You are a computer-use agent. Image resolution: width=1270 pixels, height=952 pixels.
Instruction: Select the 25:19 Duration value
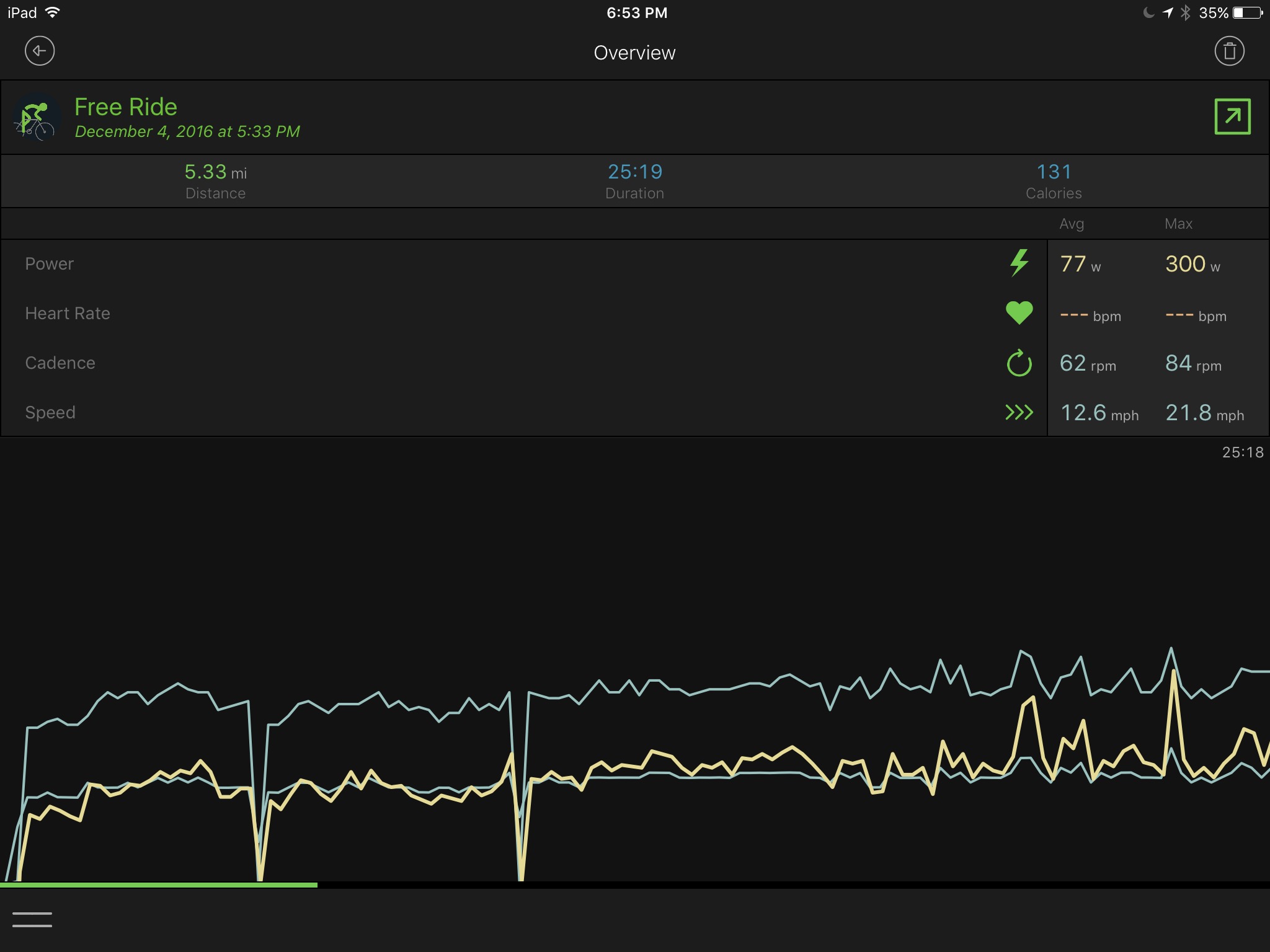[x=635, y=172]
